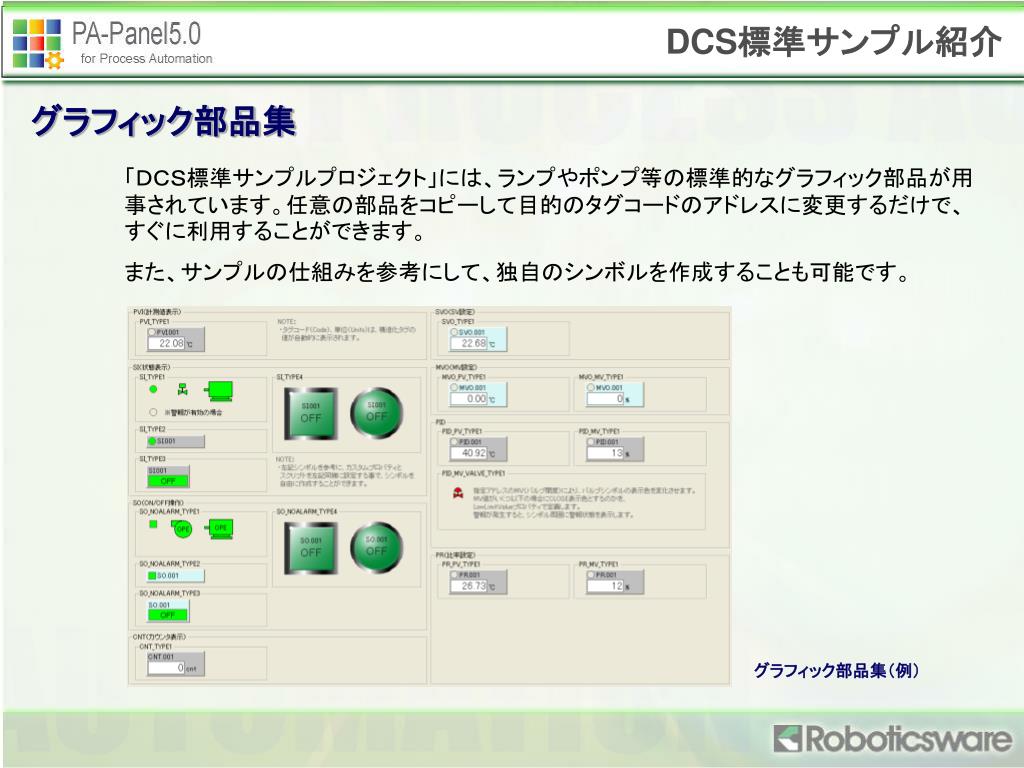Select the PID.001 radio in PID_MV_TYPE1
Image resolution: width=1024 pixels, height=768 pixels.
click(591, 442)
